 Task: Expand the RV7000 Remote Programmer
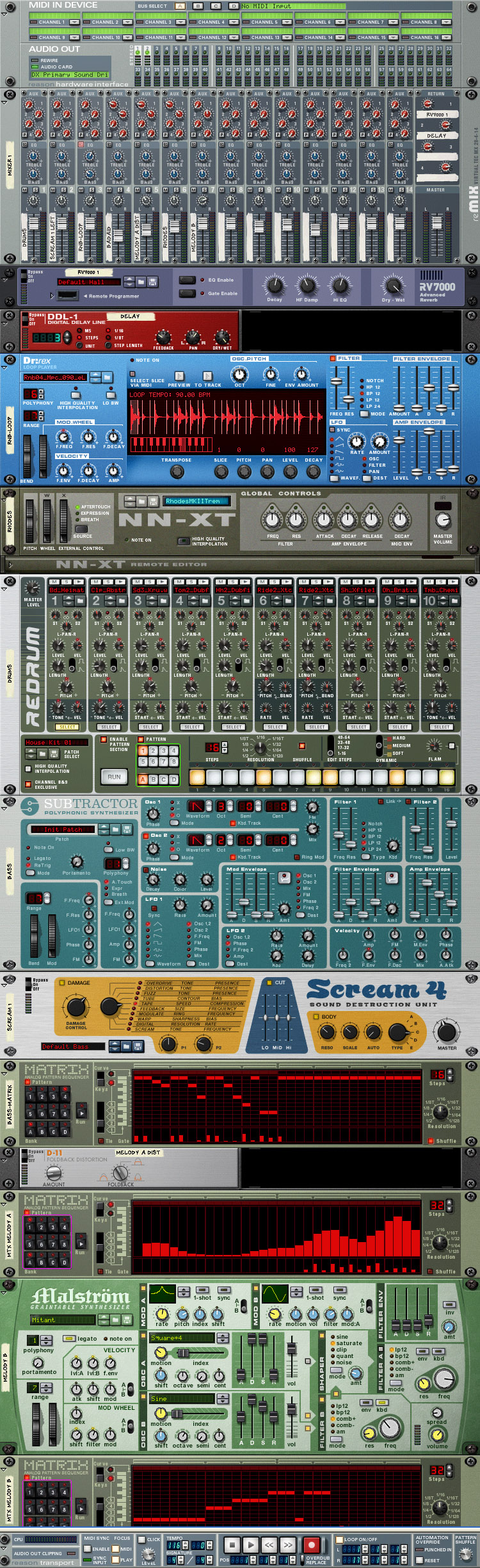[52, 296]
